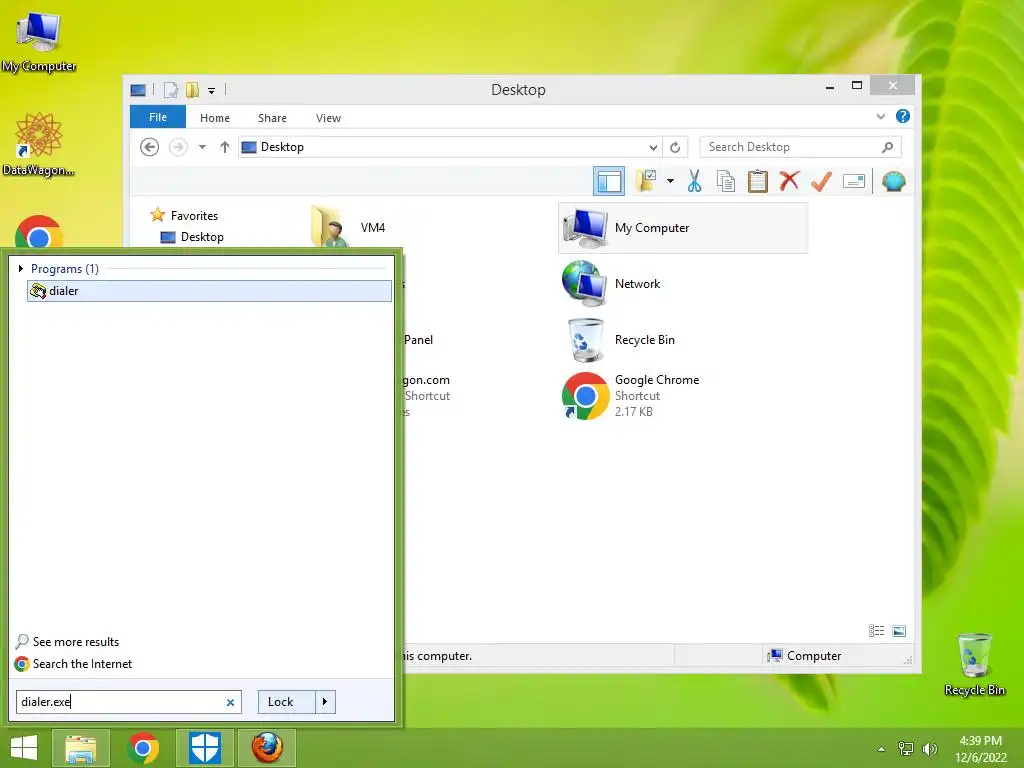Expand the Lock button arrow menu
This screenshot has height=768, width=1024.
pos(325,701)
